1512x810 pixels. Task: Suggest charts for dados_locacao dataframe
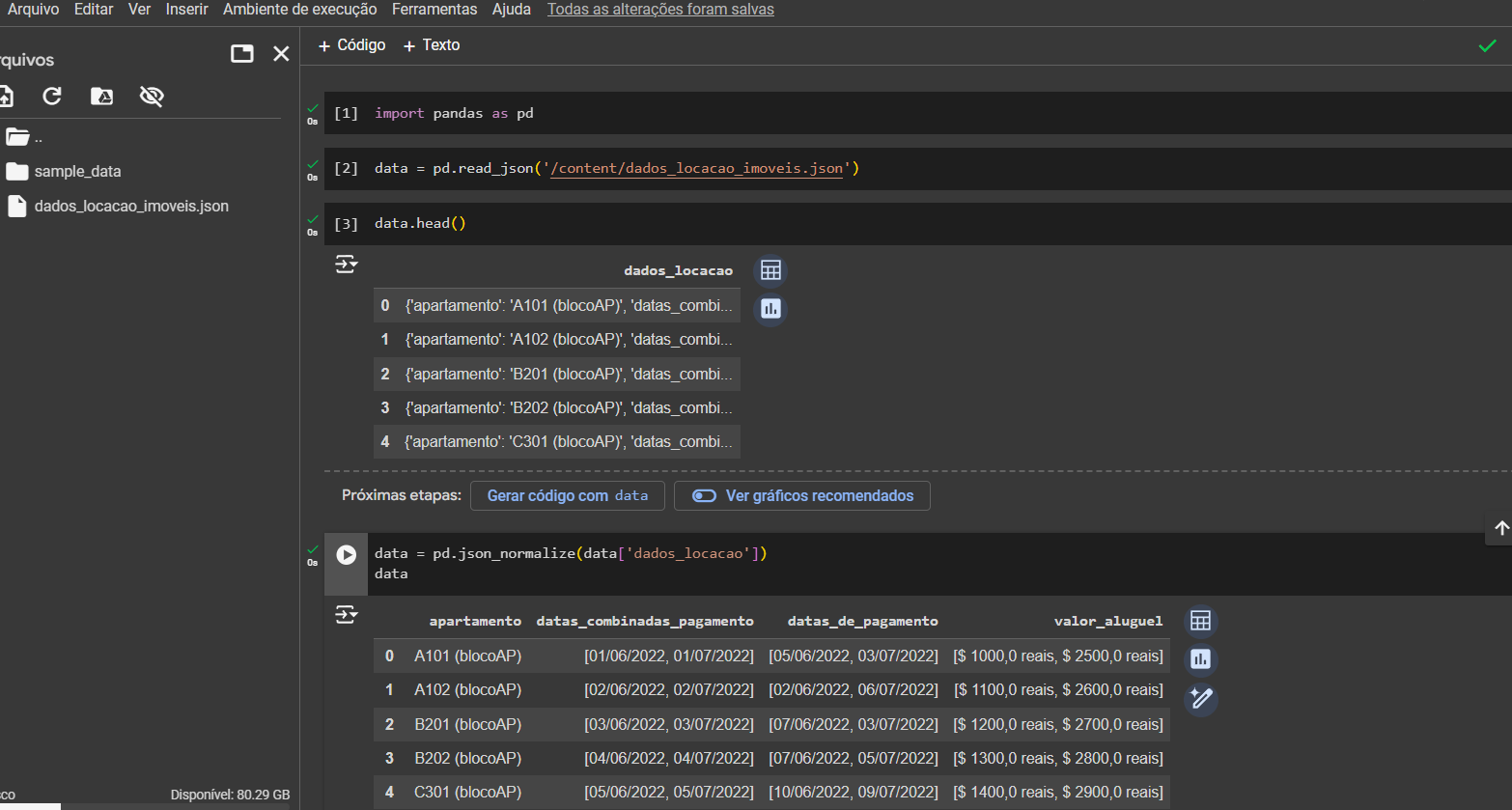click(770, 309)
